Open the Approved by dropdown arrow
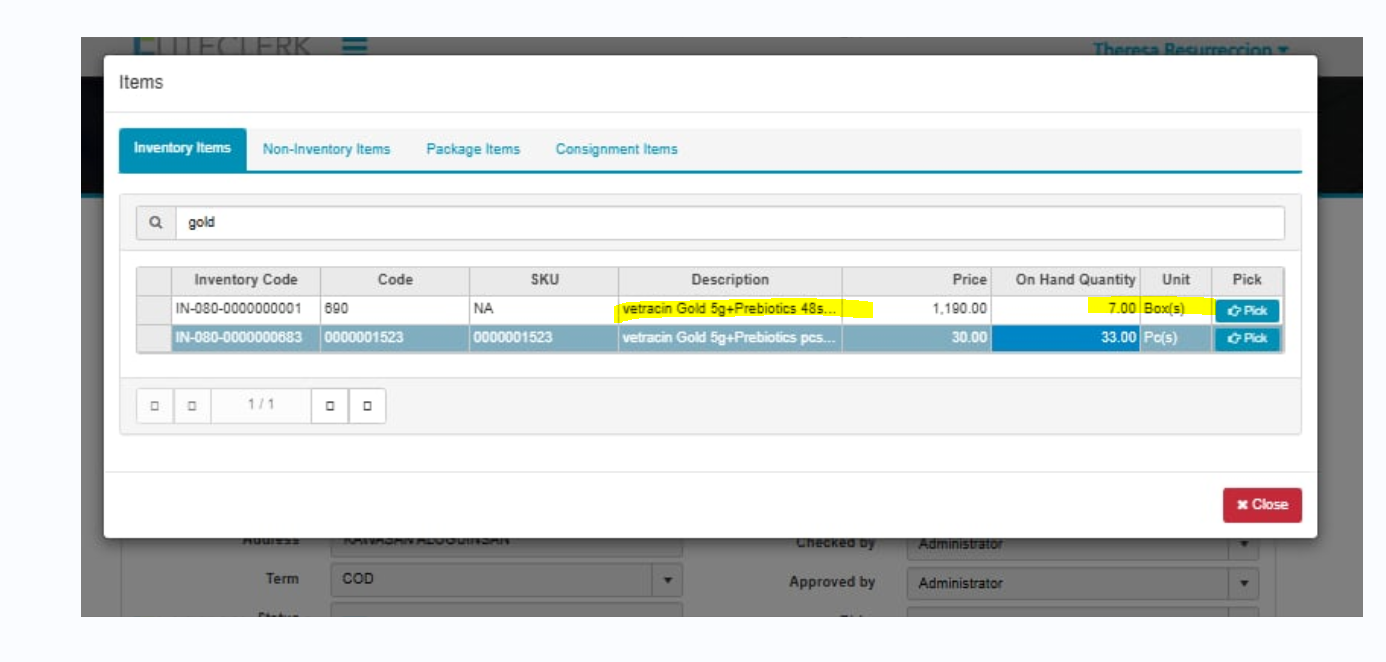This screenshot has width=1386, height=662. coord(1243,583)
